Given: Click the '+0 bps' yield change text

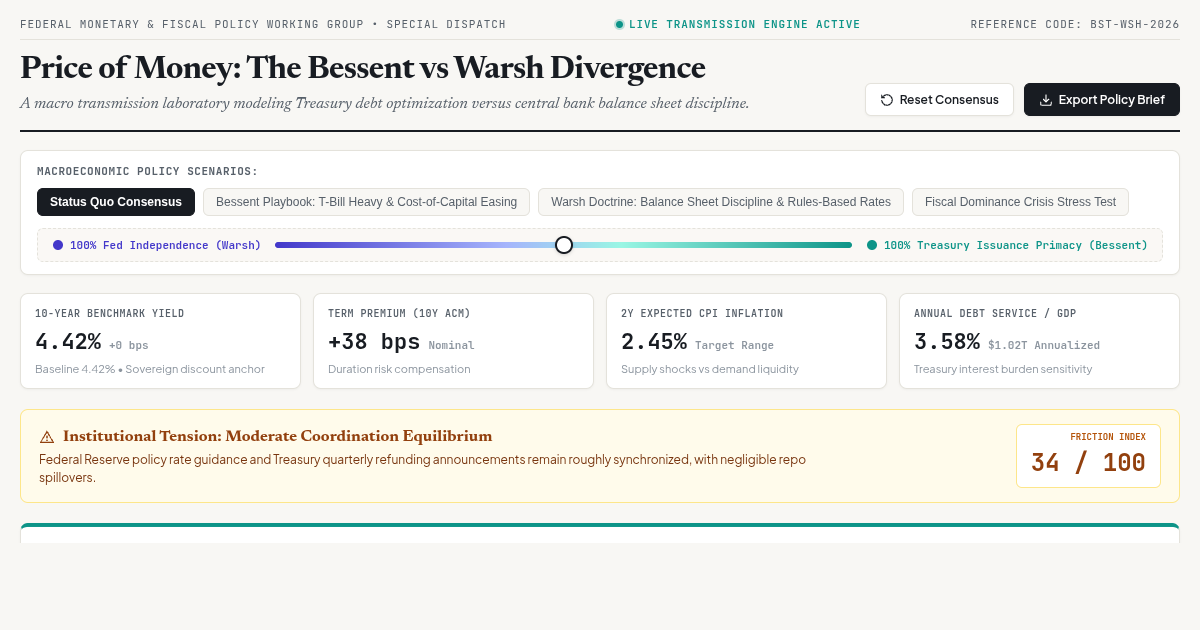Looking at the screenshot, I should pyautogui.click(x=129, y=346).
